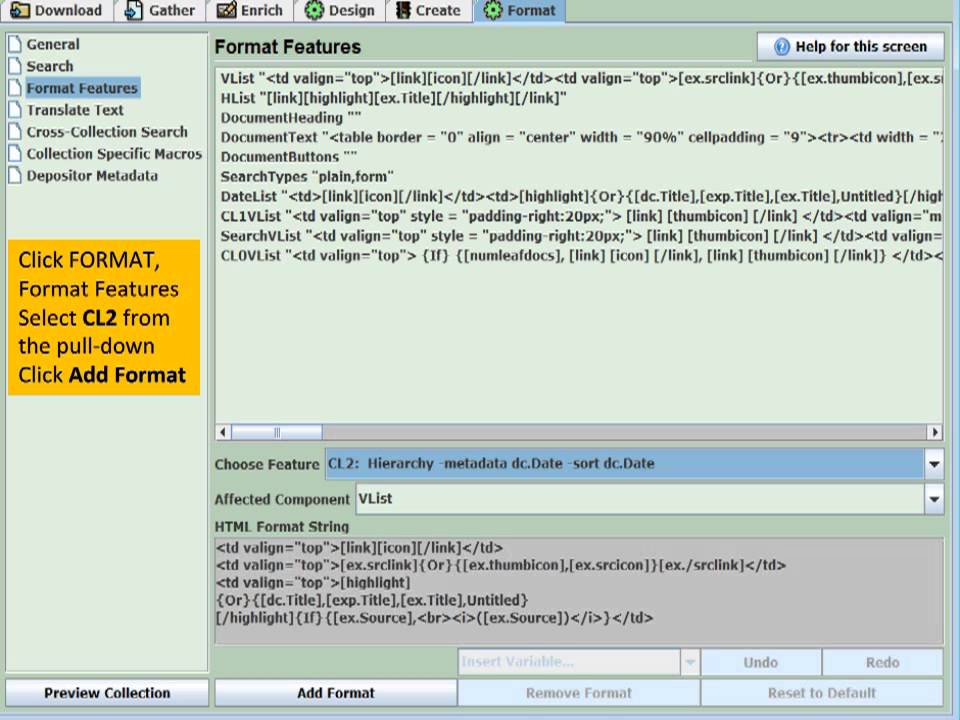The image size is (960, 720).
Task: Click the Format gear icon
Action: click(x=493, y=10)
